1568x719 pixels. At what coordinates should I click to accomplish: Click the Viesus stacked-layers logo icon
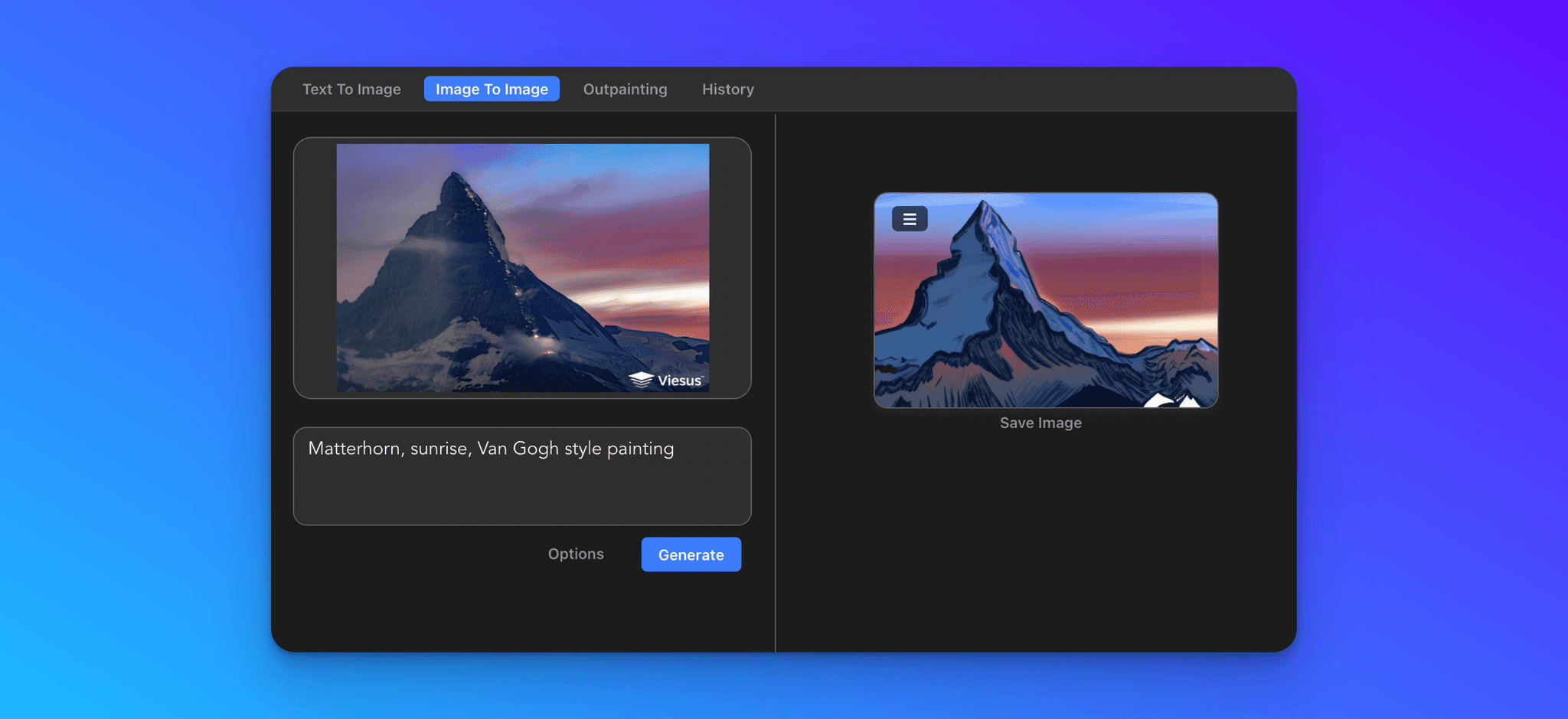(641, 380)
